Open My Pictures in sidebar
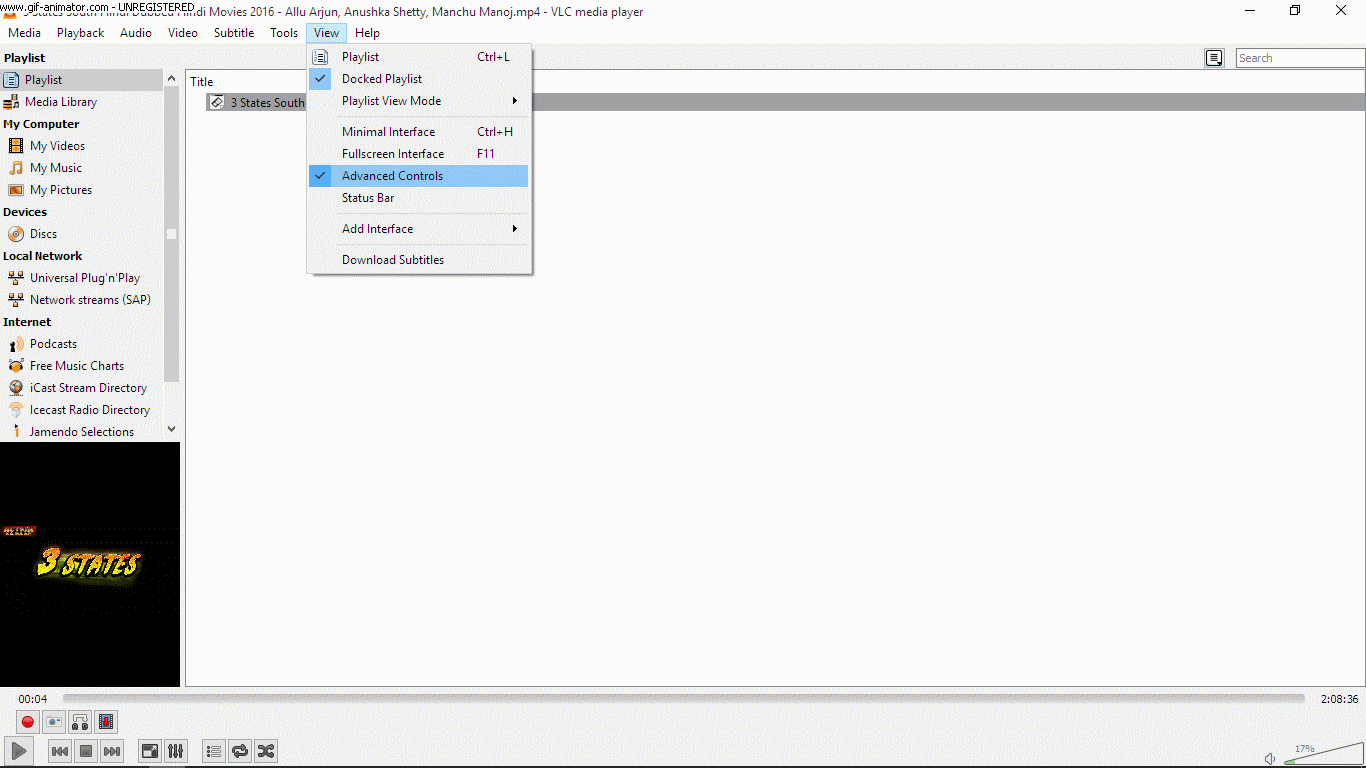The width and height of the screenshot is (1366, 768). (x=82, y=190)
